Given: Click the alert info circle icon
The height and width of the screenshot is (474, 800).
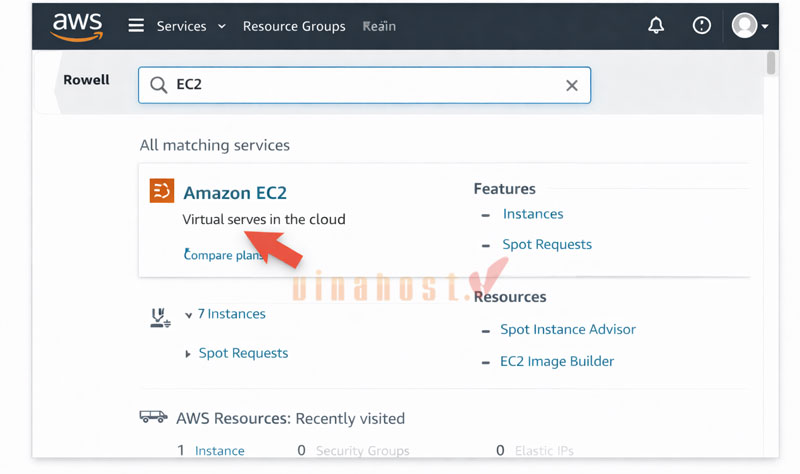Looking at the screenshot, I should pos(702,25).
